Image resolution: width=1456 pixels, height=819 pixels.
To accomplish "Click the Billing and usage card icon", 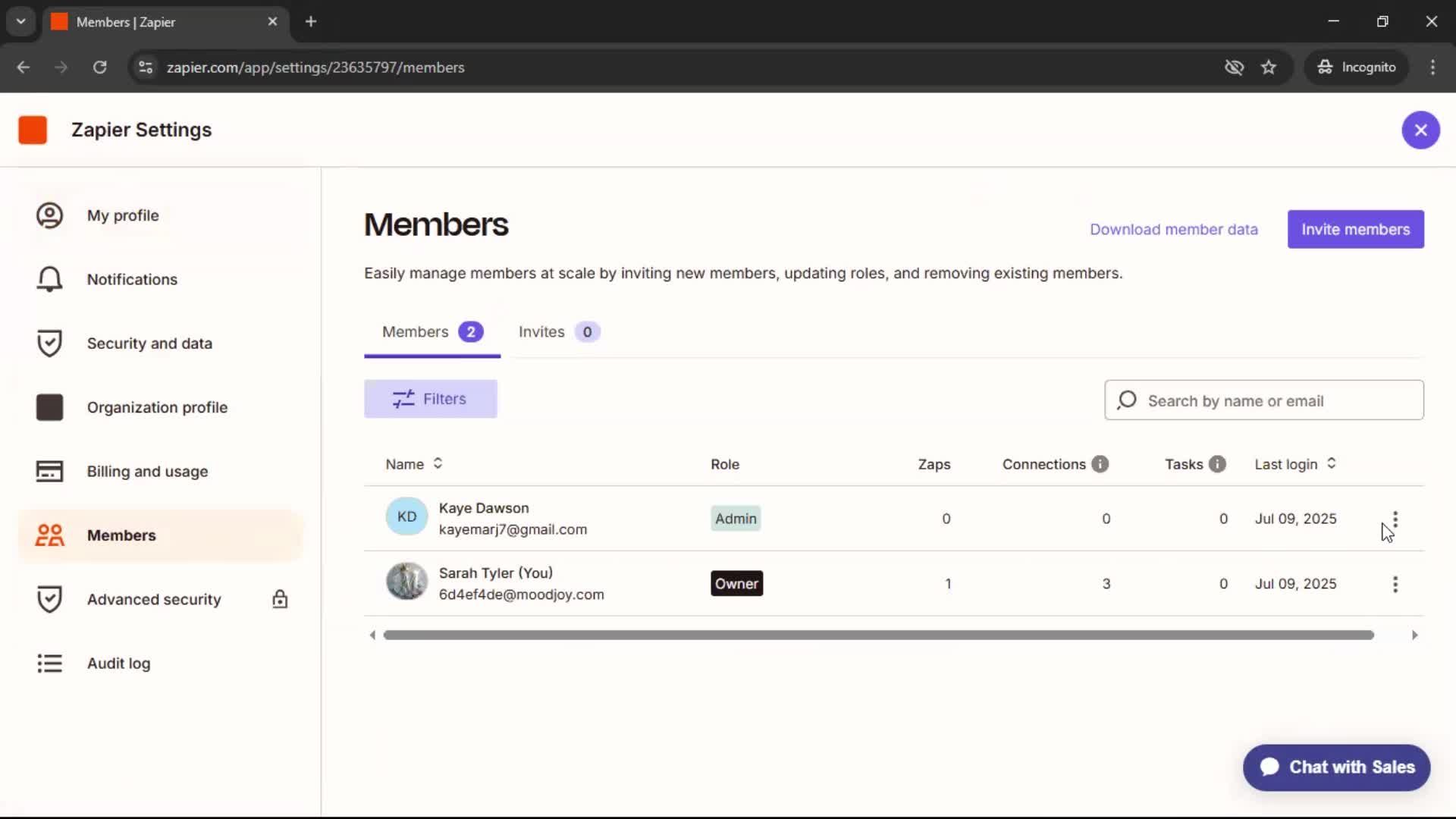I will (49, 471).
